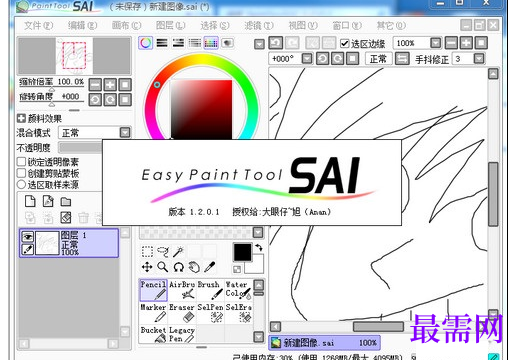Clear the current layer contents
This screenshot has height=360, width=522.
[x=66, y=218]
